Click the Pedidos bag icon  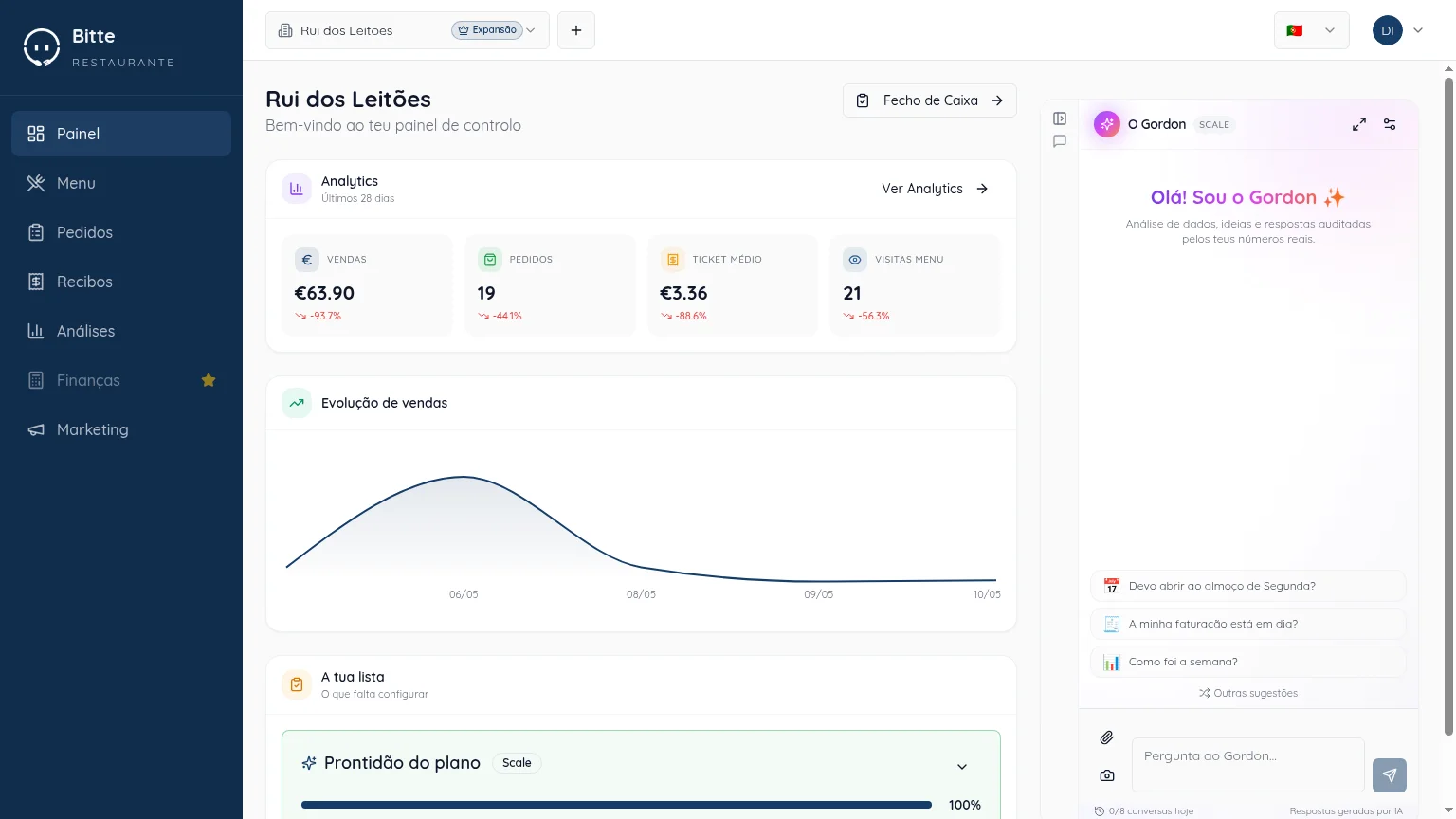490,260
